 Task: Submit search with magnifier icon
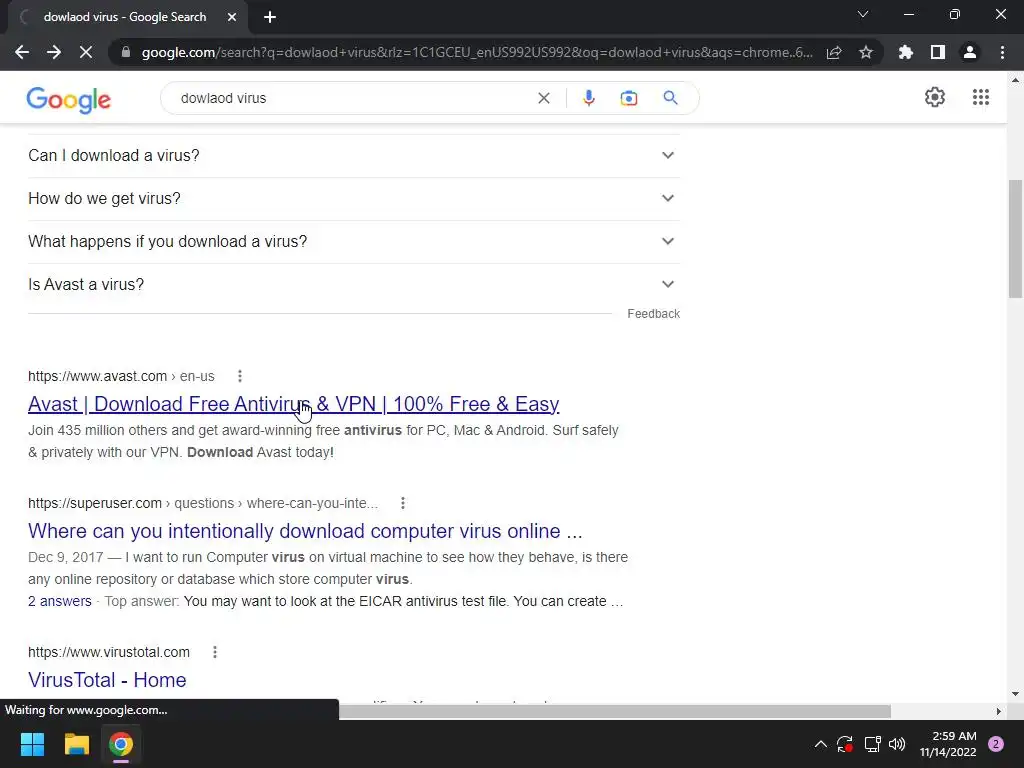tap(670, 98)
